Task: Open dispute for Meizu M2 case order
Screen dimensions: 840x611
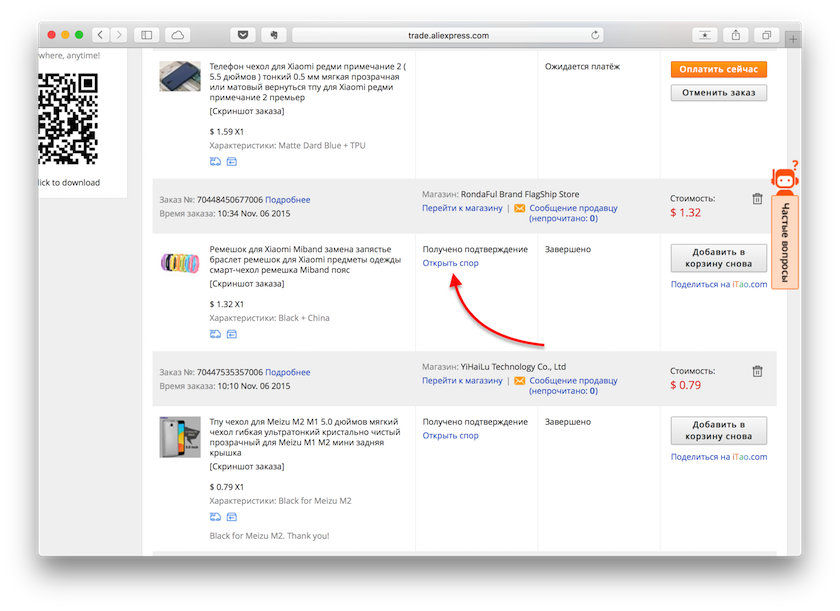Action: point(451,435)
